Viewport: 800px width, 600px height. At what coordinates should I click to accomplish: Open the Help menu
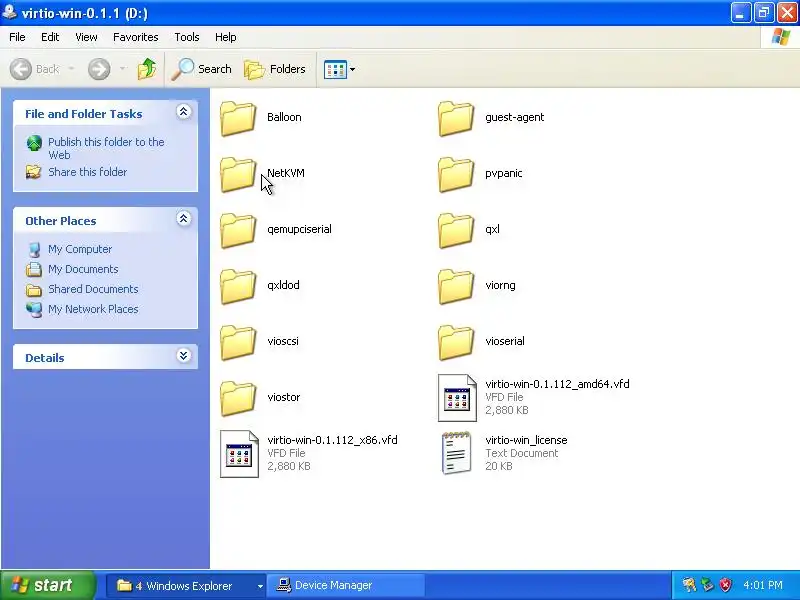[226, 37]
